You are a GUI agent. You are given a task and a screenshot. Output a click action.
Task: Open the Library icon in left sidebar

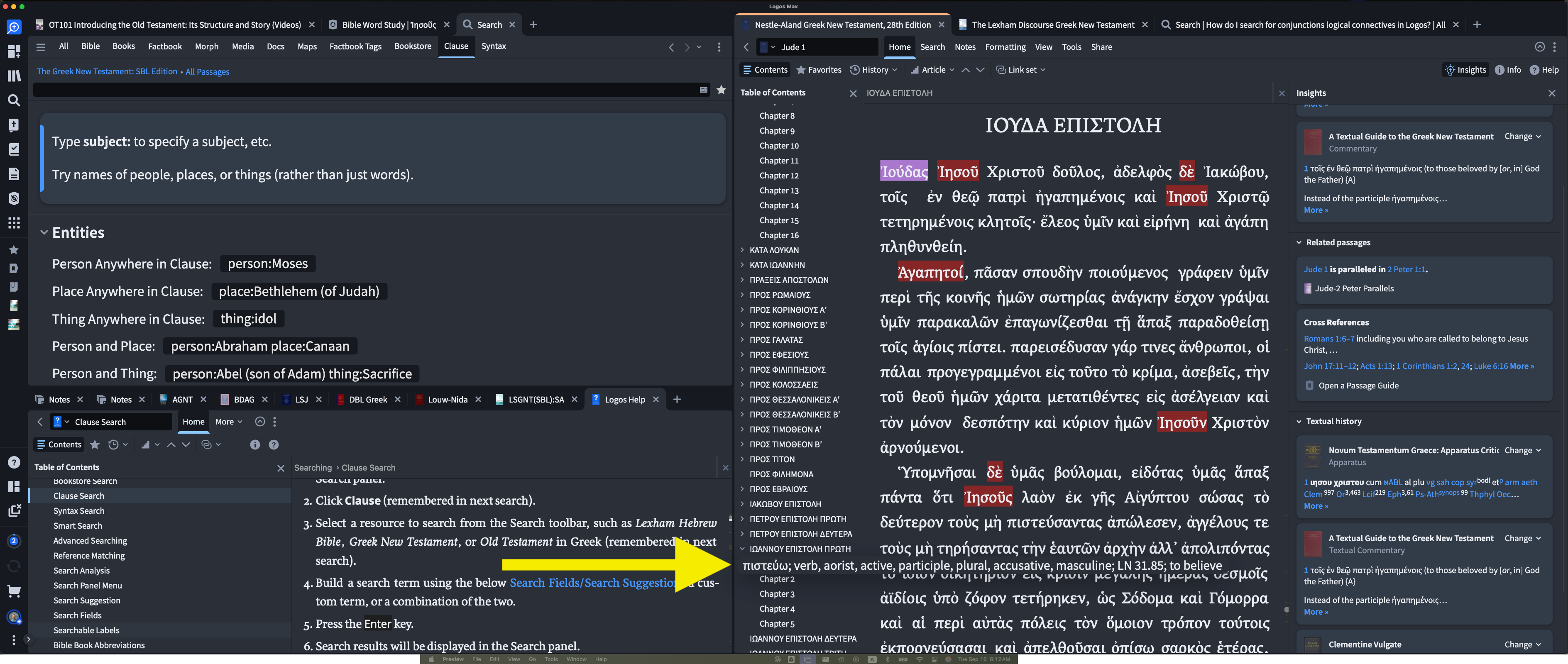(13, 76)
